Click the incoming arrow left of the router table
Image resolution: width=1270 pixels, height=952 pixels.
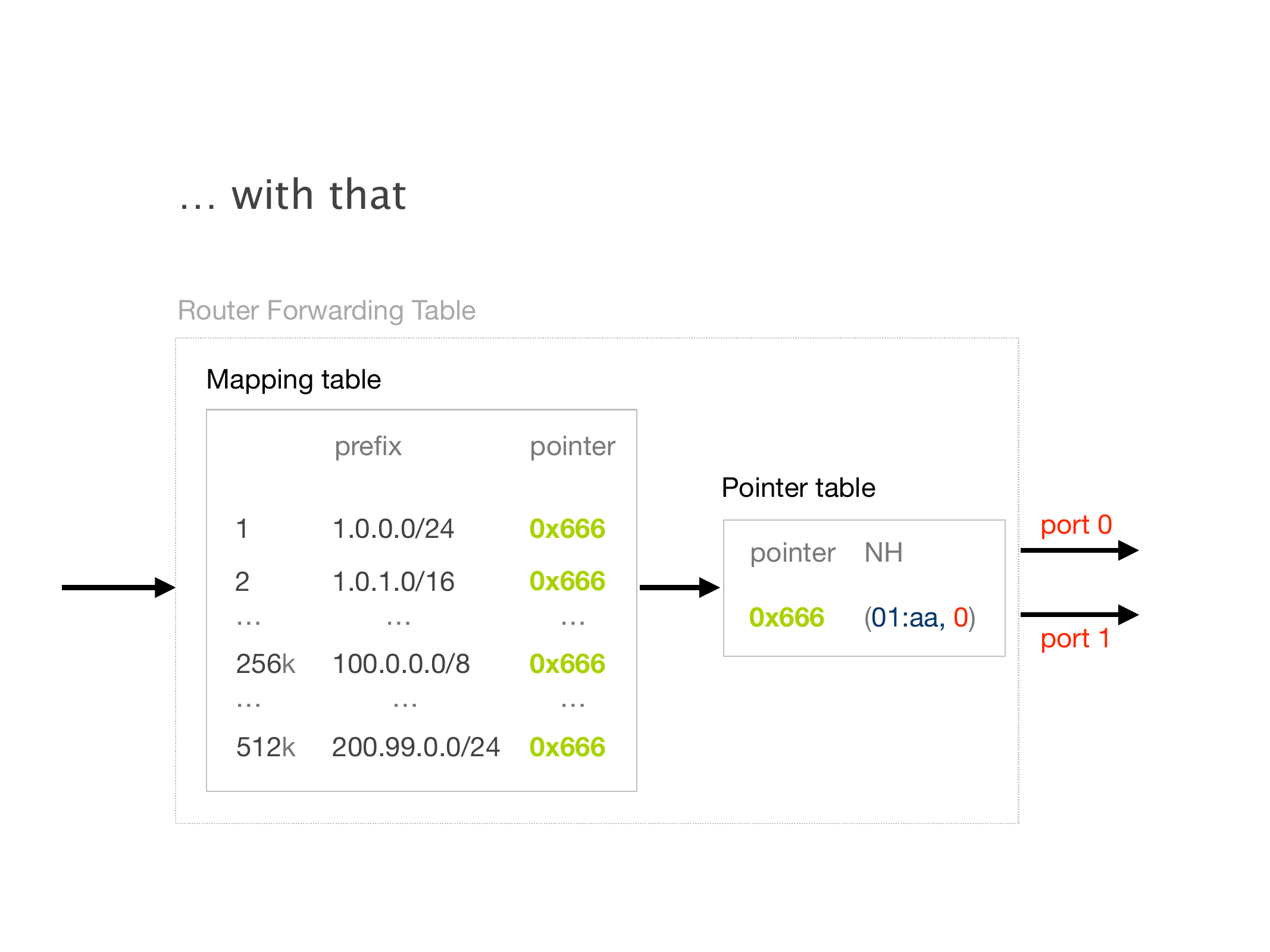coord(118,587)
